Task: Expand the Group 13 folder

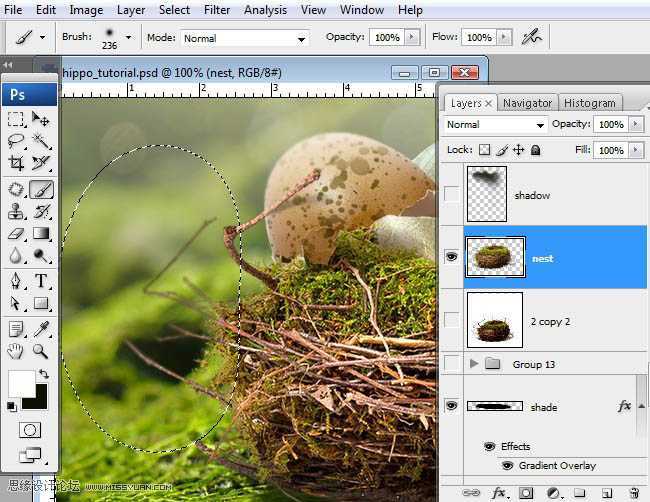Action: (x=474, y=364)
